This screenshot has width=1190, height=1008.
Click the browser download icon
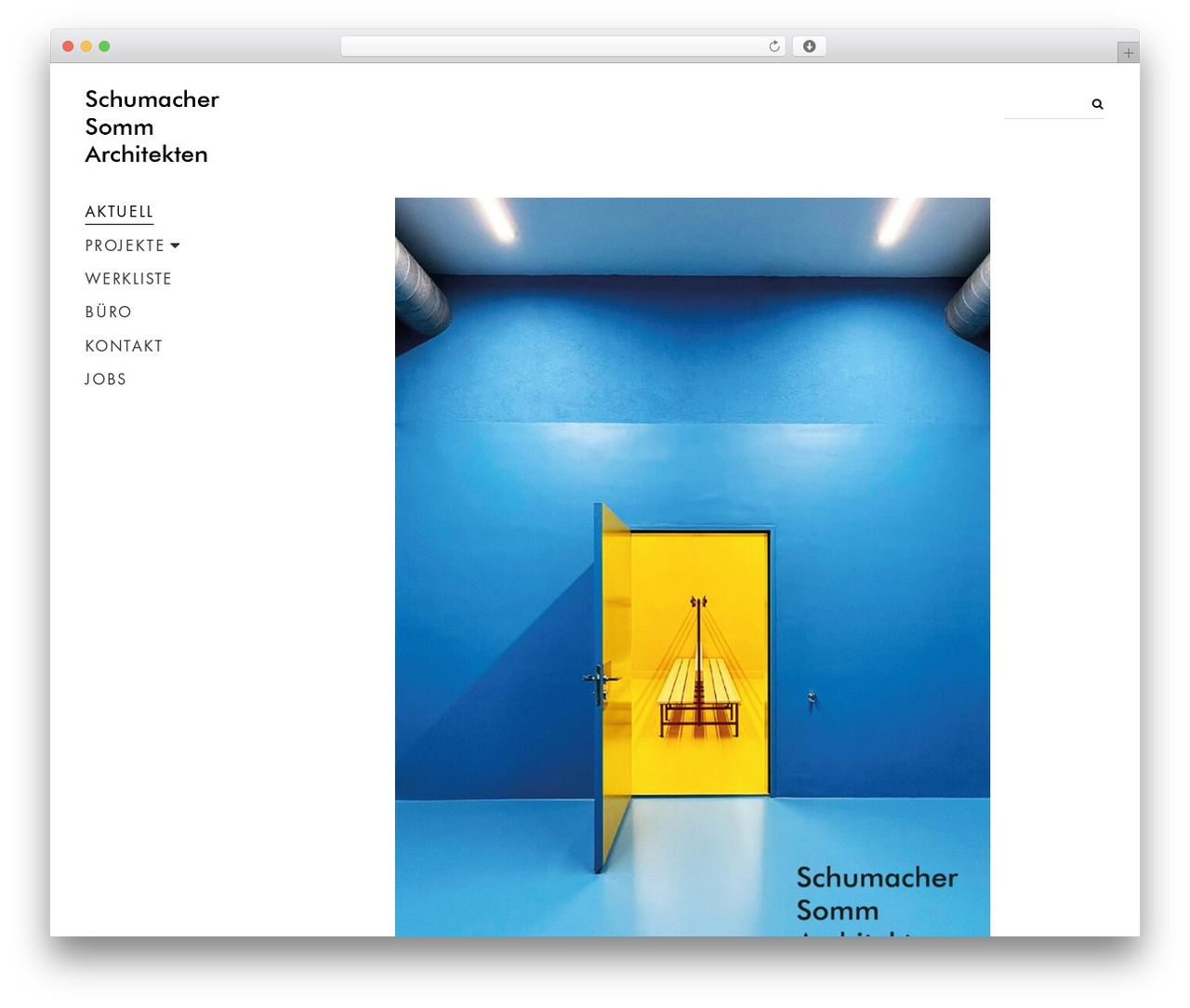810,46
